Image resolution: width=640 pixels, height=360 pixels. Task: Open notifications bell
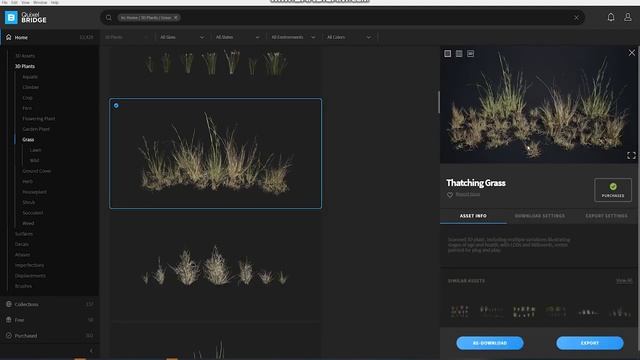pyautogui.click(x=611, y=17)
